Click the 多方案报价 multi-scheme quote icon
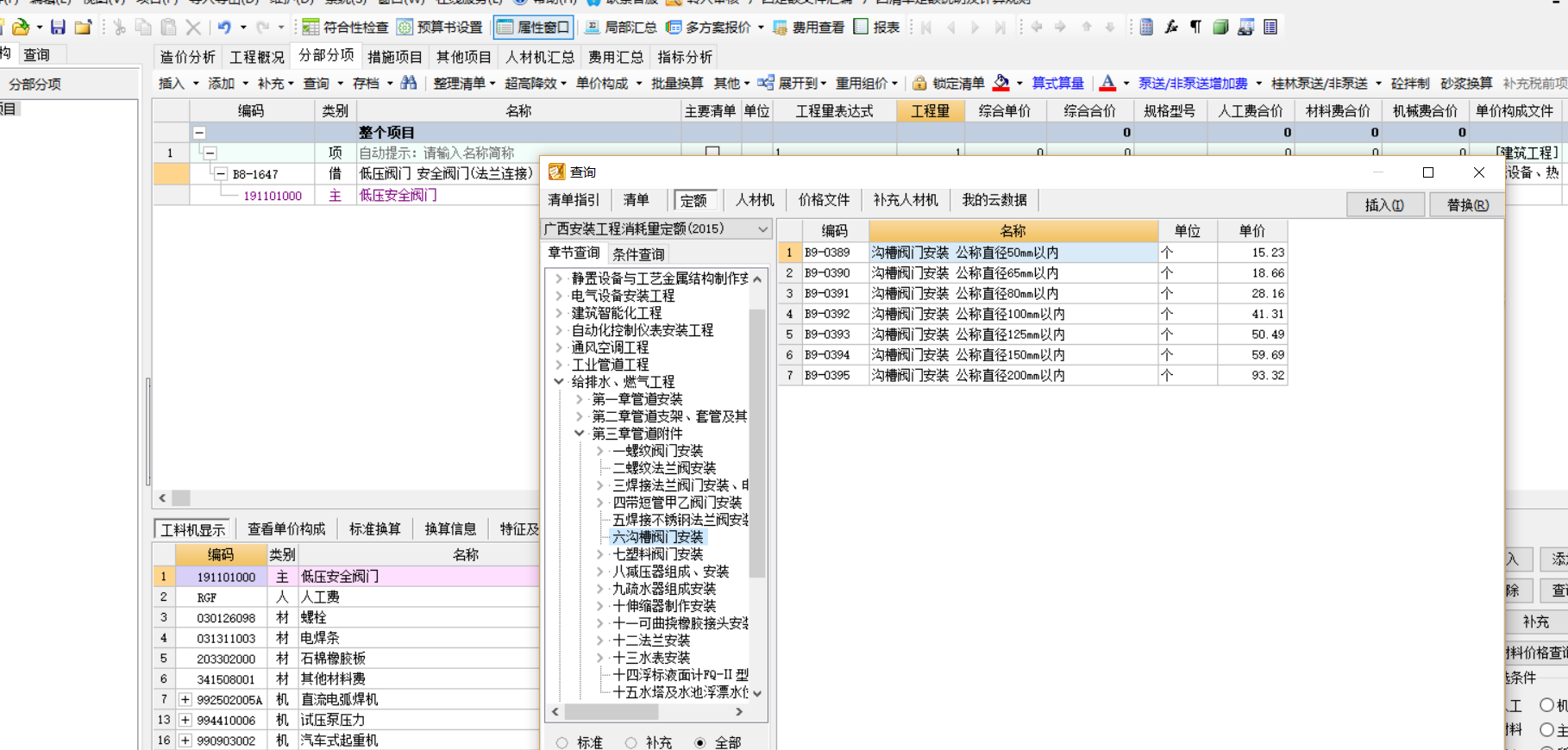 (x=674, y=28)
